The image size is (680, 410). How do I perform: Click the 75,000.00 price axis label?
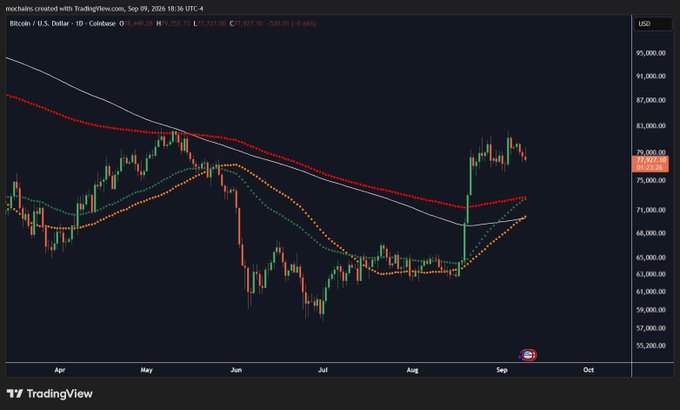[x=651, y=180]
